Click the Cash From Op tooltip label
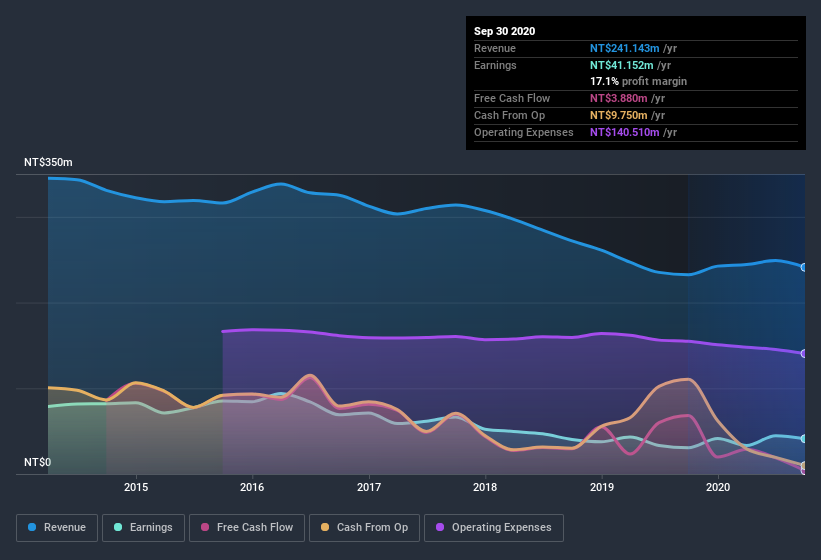This screenshot has height=560, width=821. pos(509,115)
